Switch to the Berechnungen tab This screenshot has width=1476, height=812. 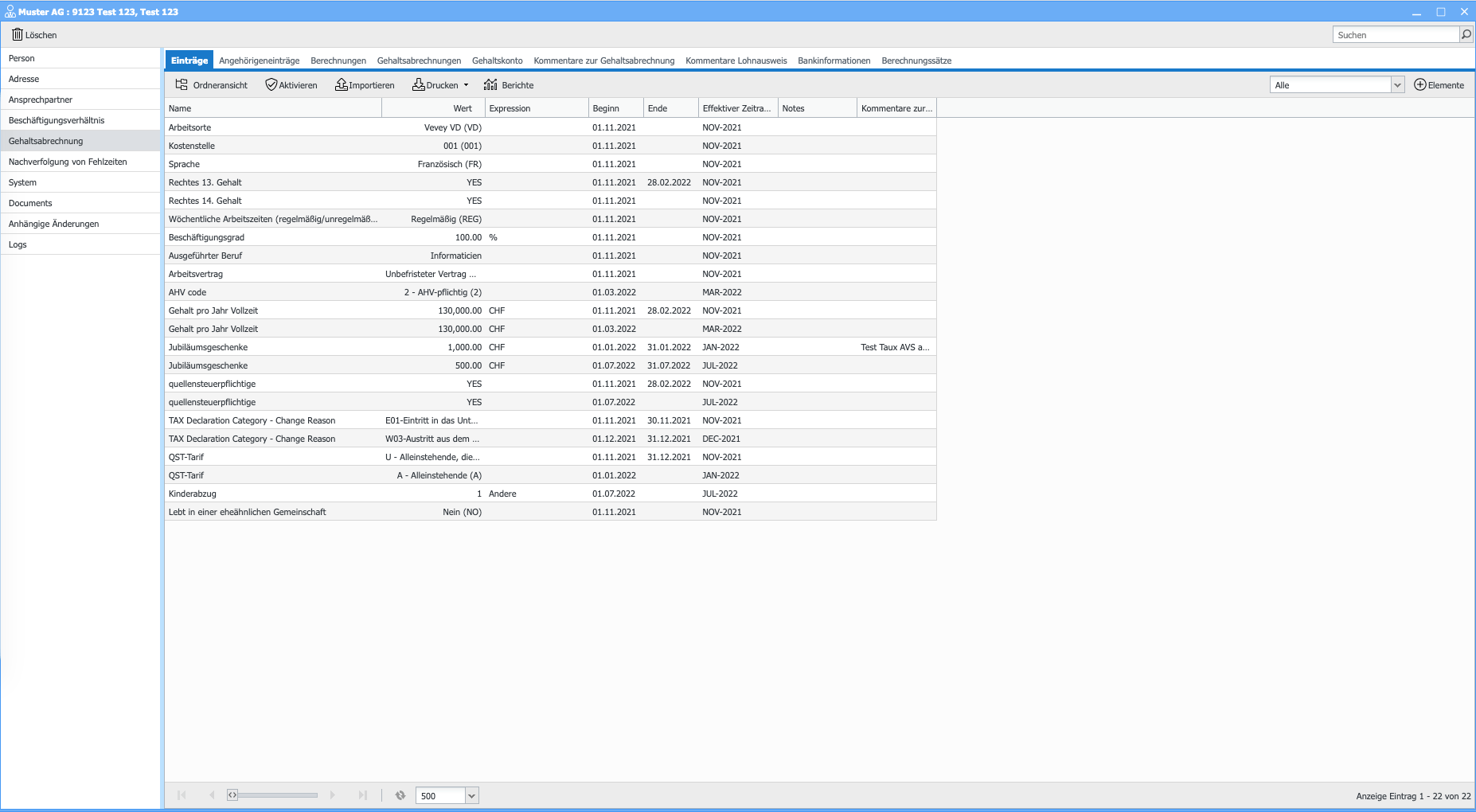coord(338,61)
